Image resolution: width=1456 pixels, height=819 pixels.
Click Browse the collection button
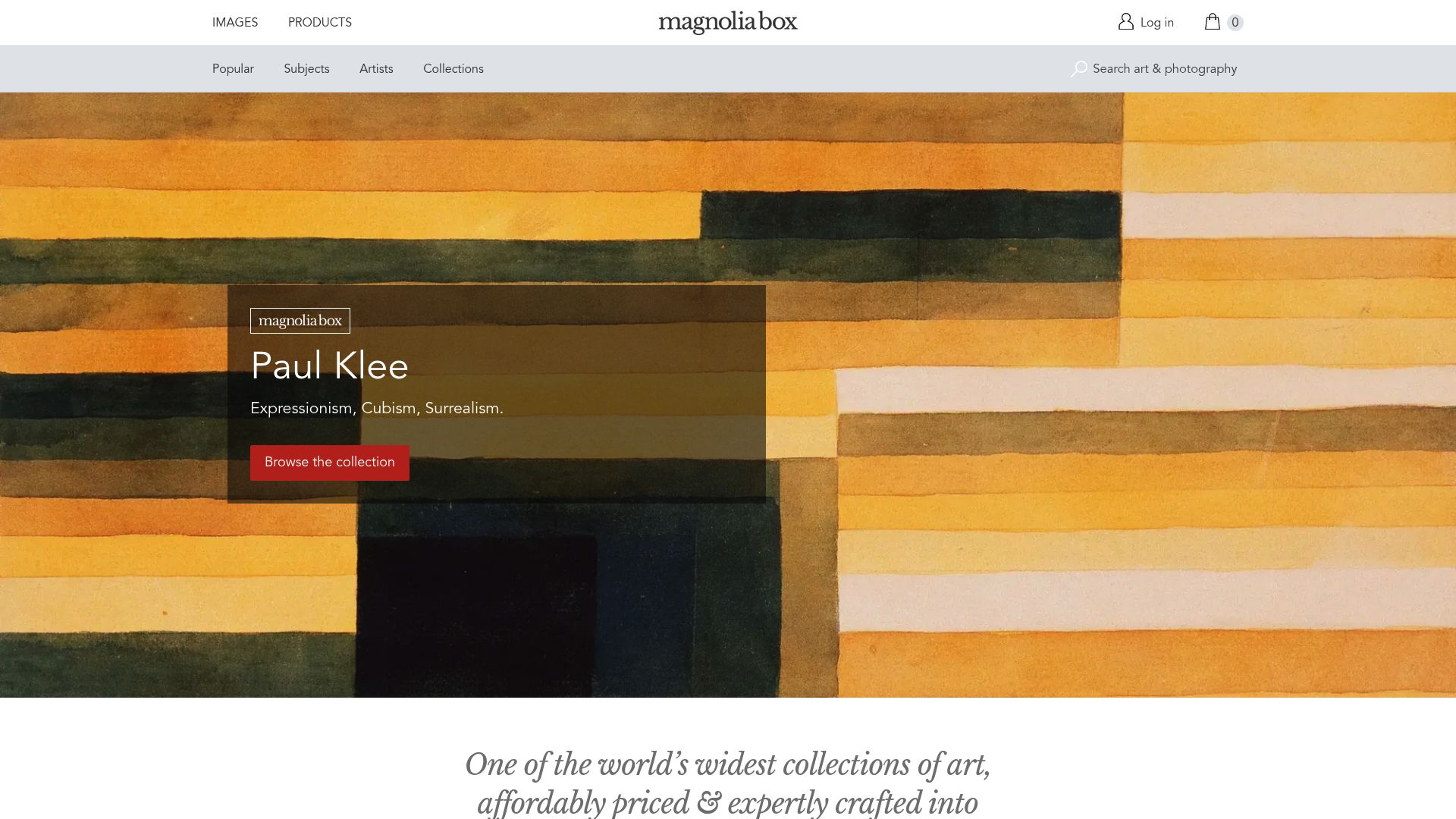330,463
